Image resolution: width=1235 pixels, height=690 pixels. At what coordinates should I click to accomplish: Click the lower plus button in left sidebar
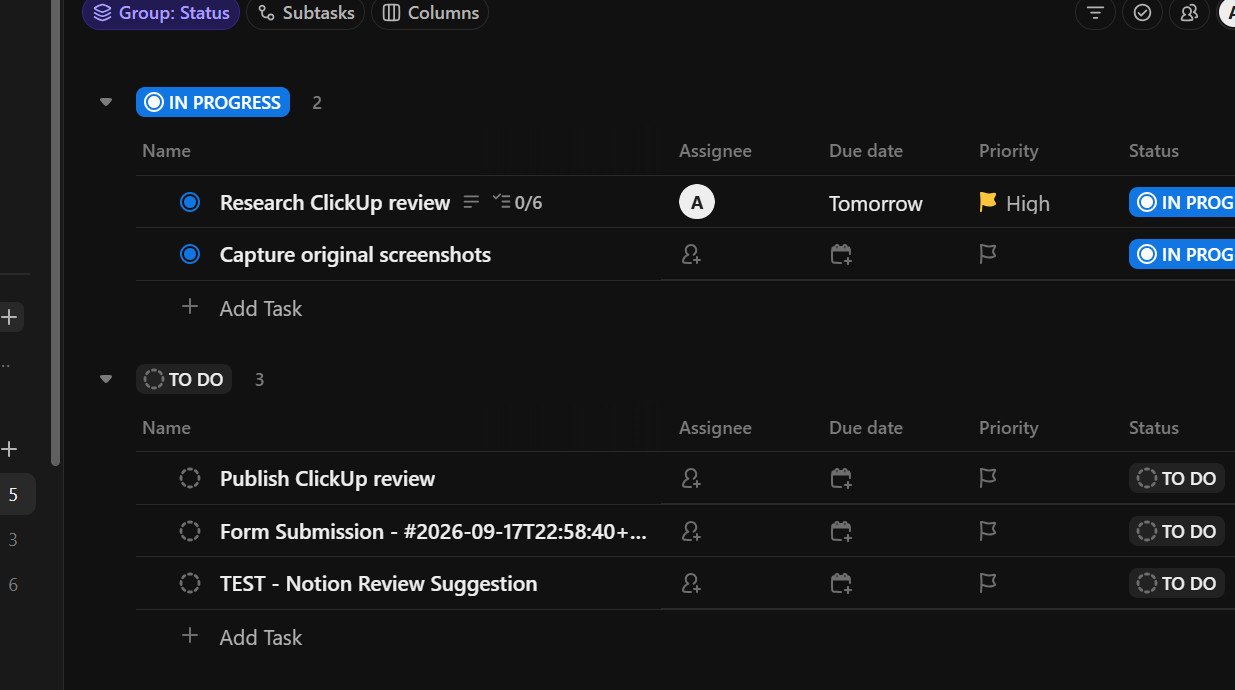pos(10,449)
